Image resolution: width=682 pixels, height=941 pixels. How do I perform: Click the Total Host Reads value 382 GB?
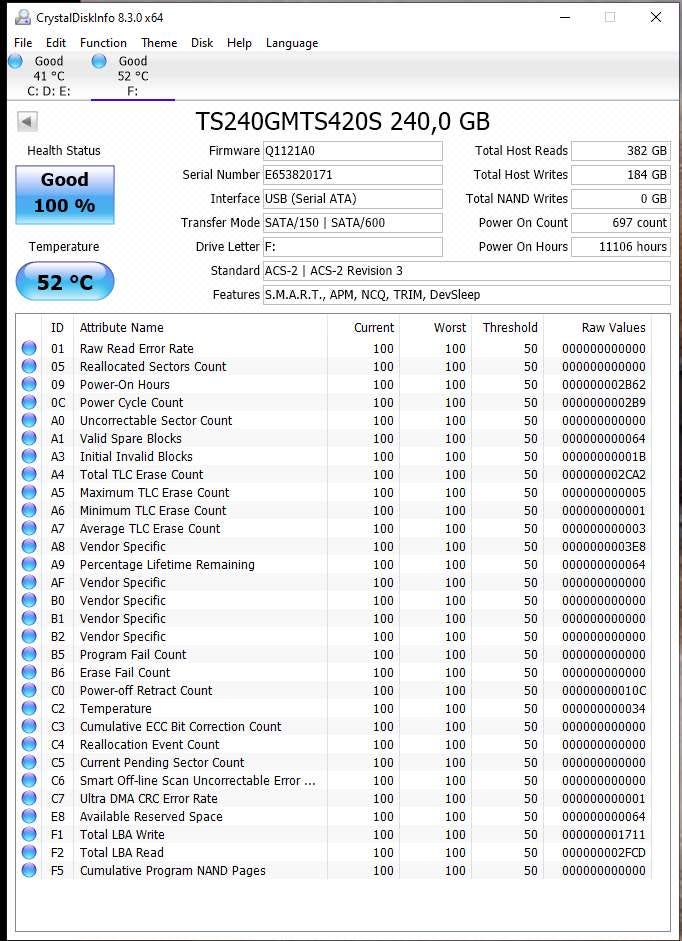(x=621, y=151)
